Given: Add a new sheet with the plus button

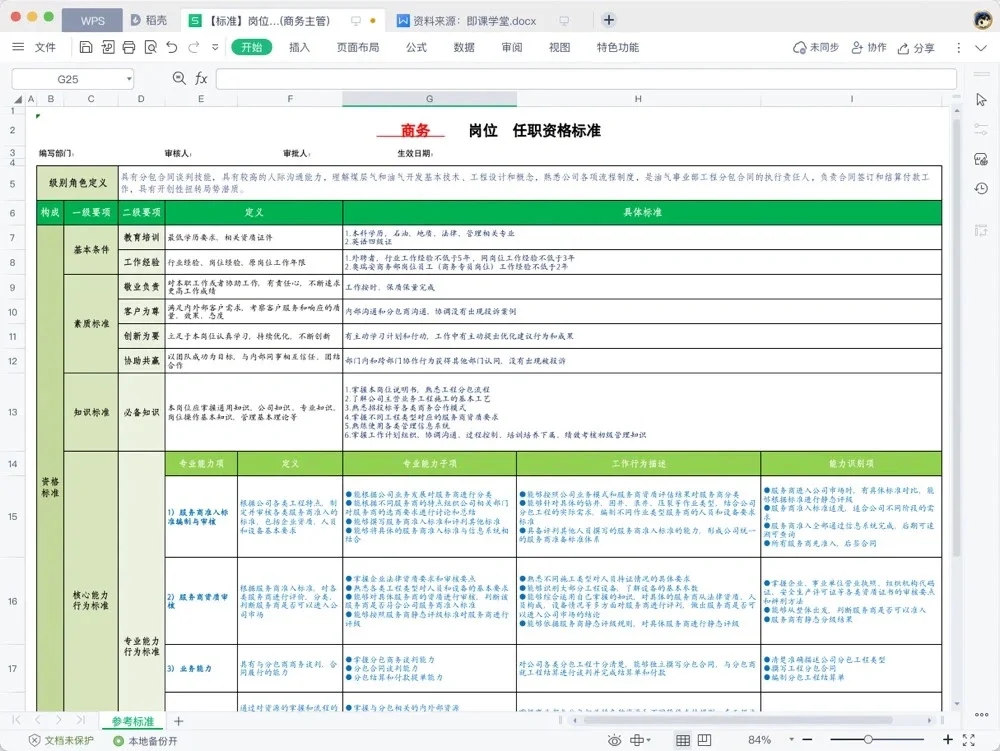Looking at the screenshot, I should pyautogui.click(x=178, y=720).
